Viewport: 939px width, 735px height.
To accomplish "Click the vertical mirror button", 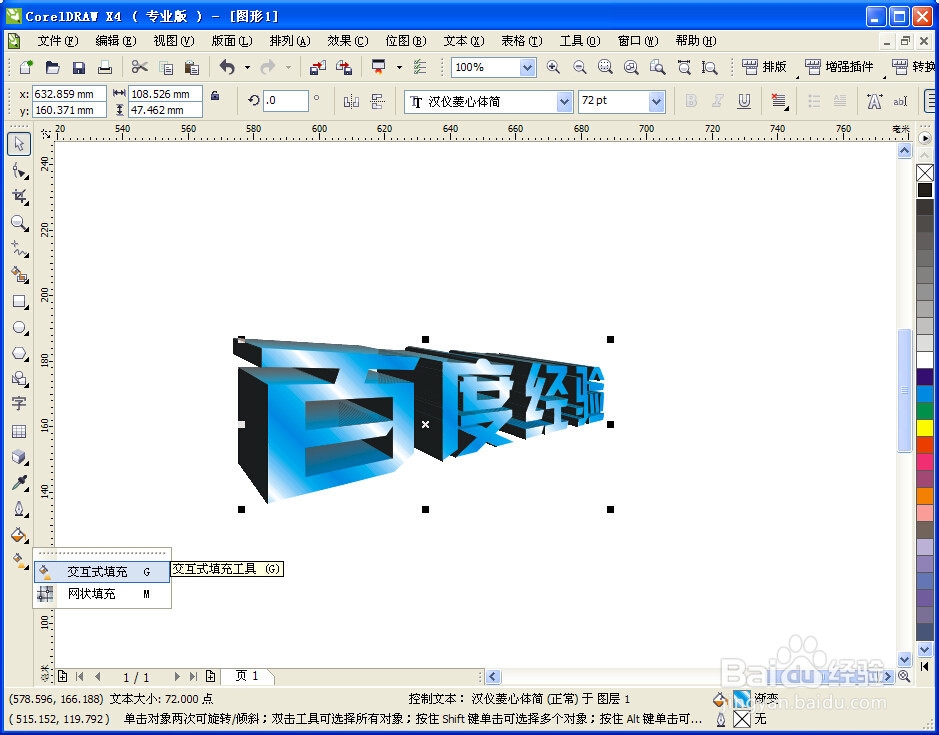I will (377, 101).
